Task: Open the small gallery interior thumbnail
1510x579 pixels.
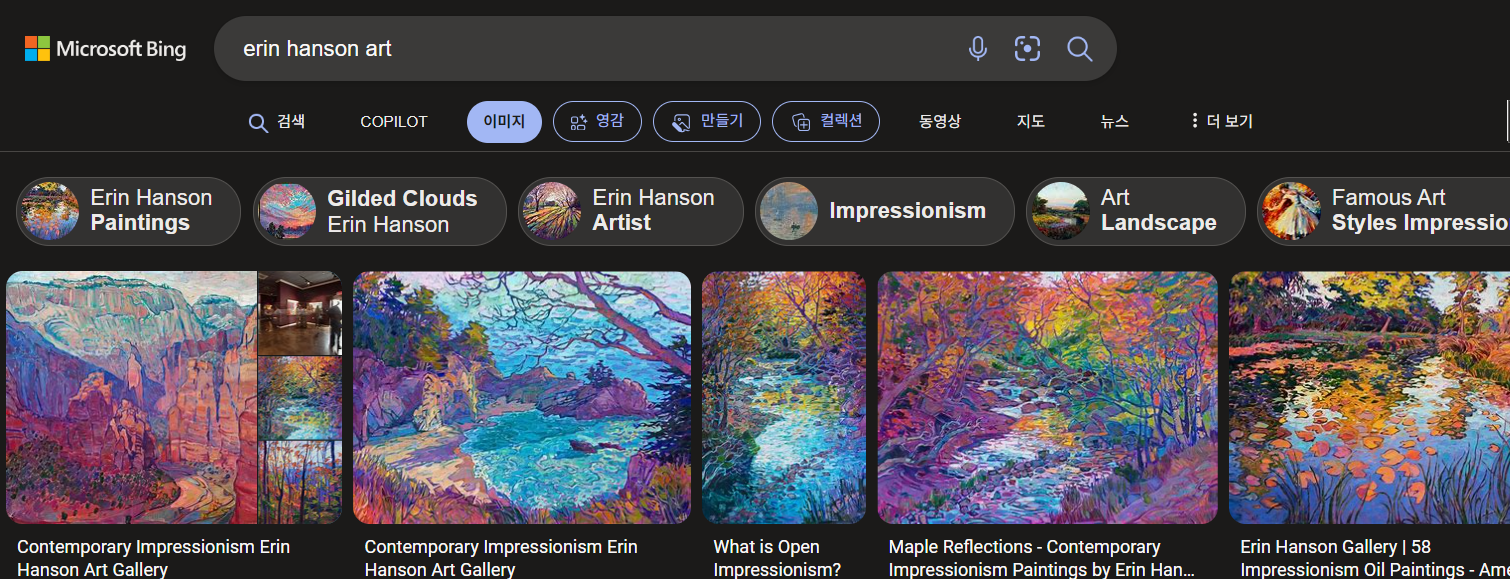Action: click(x=300, y=313)
